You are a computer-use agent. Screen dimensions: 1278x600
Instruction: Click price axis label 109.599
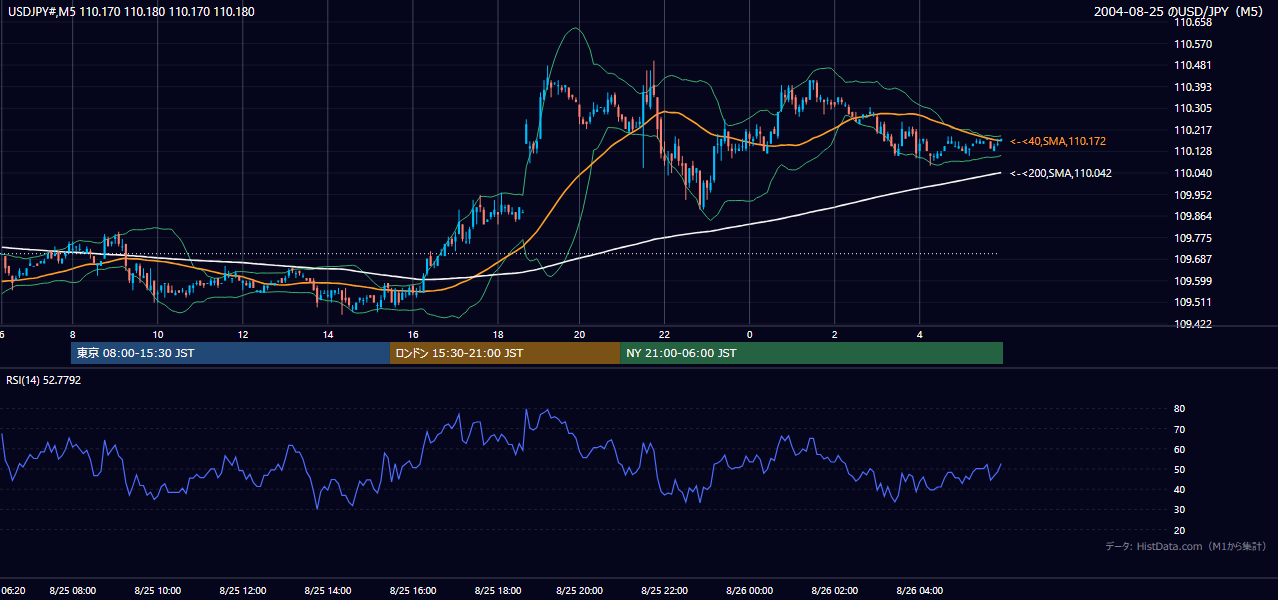point(1193,281)
